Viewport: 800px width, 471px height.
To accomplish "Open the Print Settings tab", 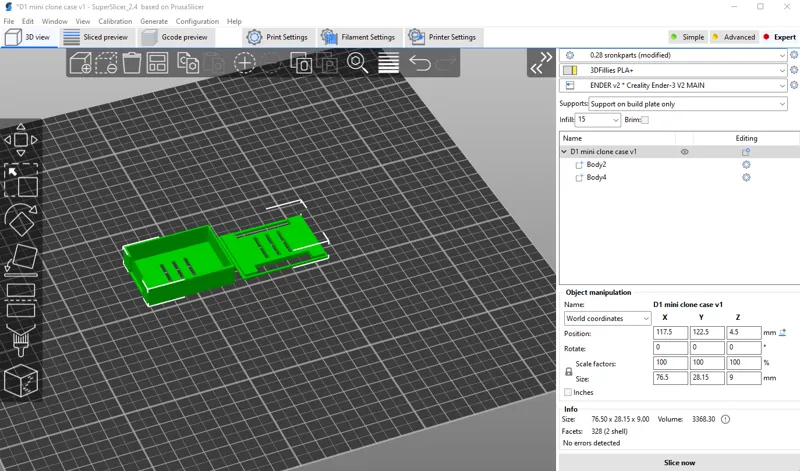I will click(278, 37).
